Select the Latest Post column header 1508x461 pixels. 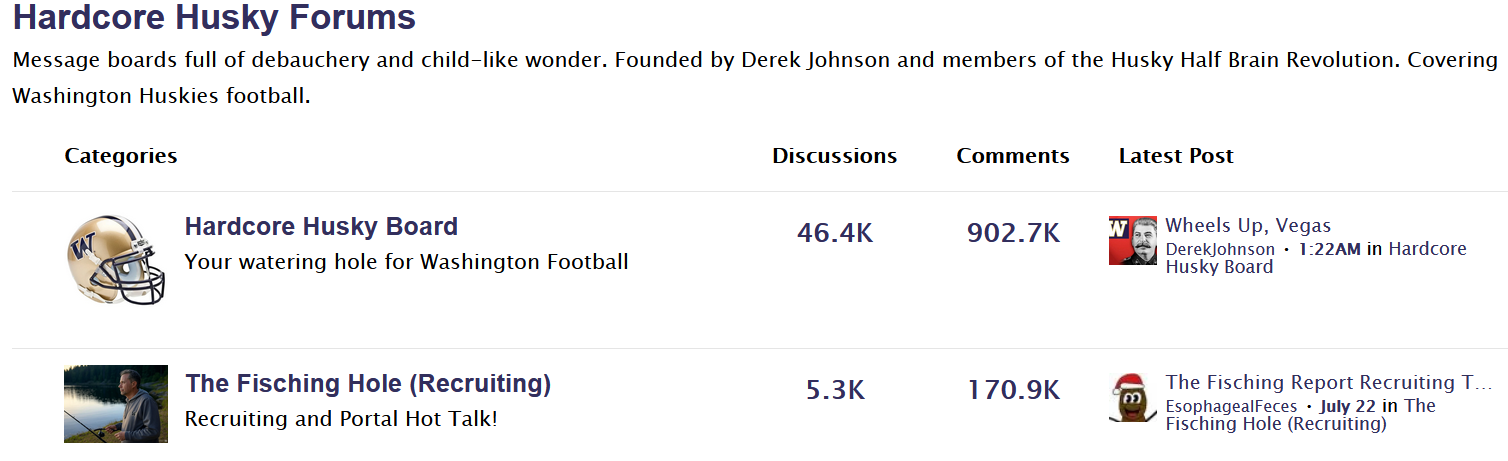(x=1176, y=156)
